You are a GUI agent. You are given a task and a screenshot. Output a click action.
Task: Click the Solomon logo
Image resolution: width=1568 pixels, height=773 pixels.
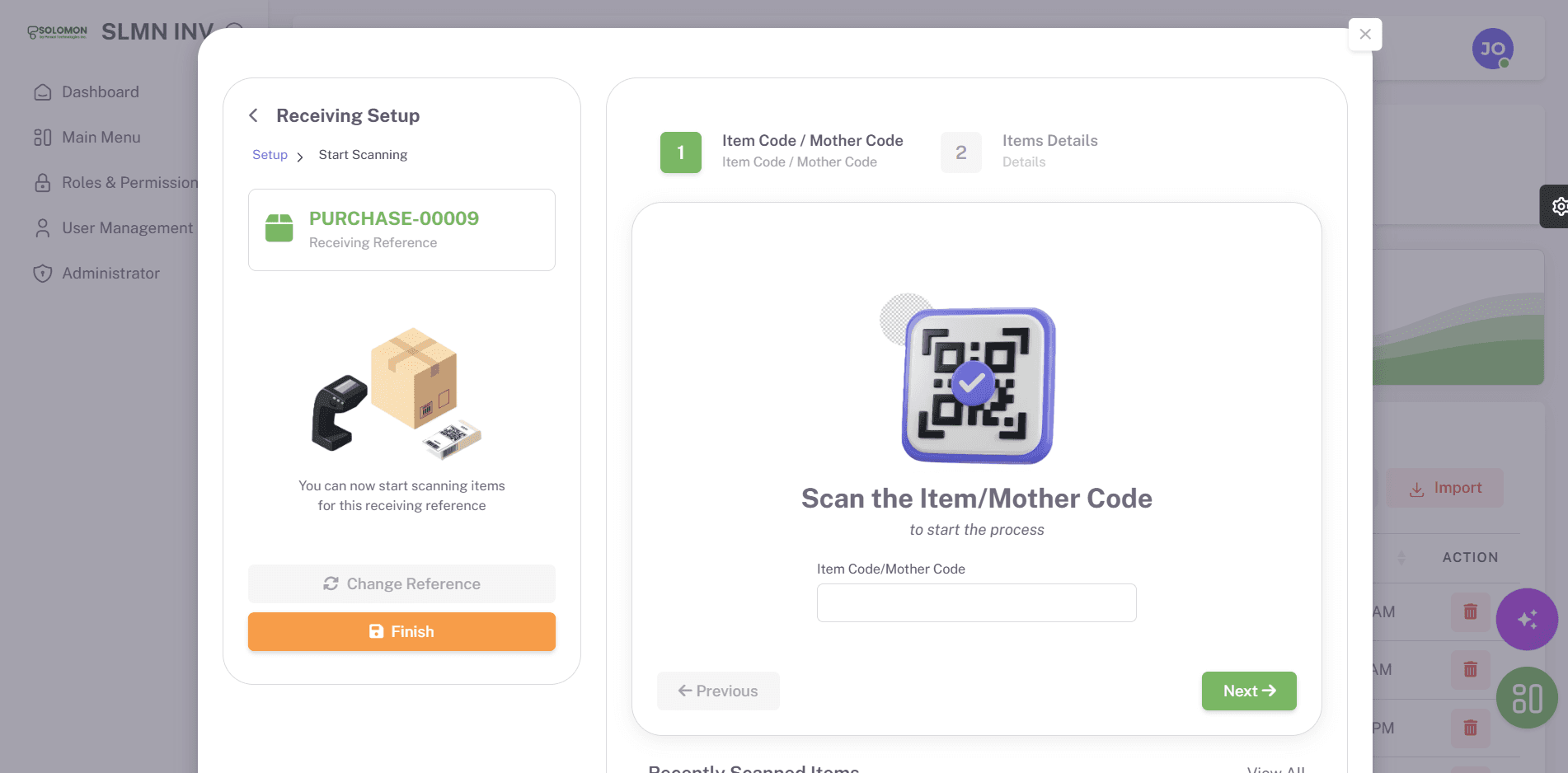pyautogui.click(x=58, y=32)
